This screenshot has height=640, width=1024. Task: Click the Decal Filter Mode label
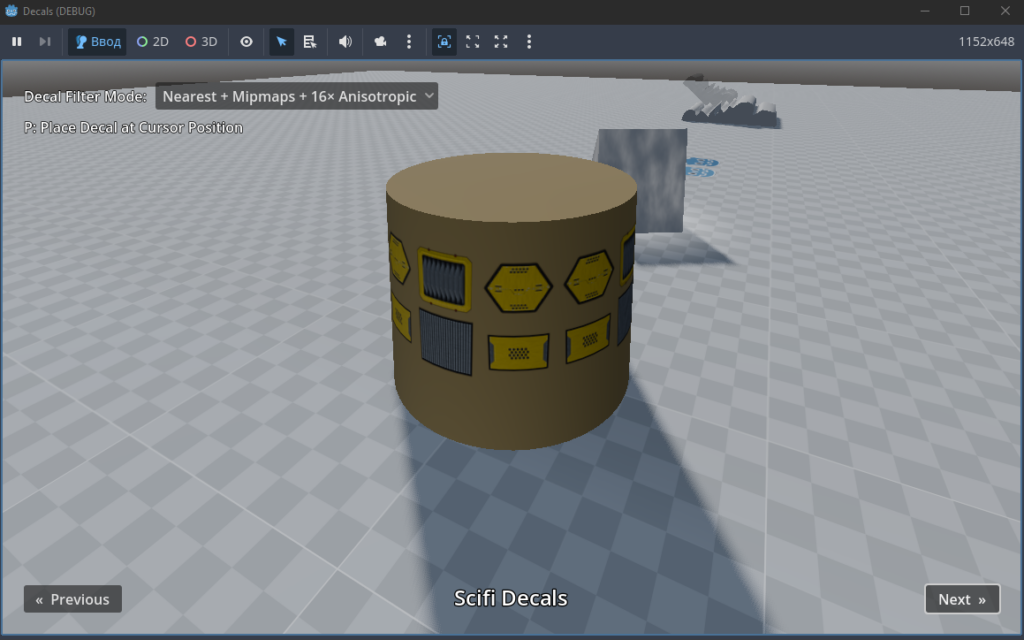click(x=86, y=97)
